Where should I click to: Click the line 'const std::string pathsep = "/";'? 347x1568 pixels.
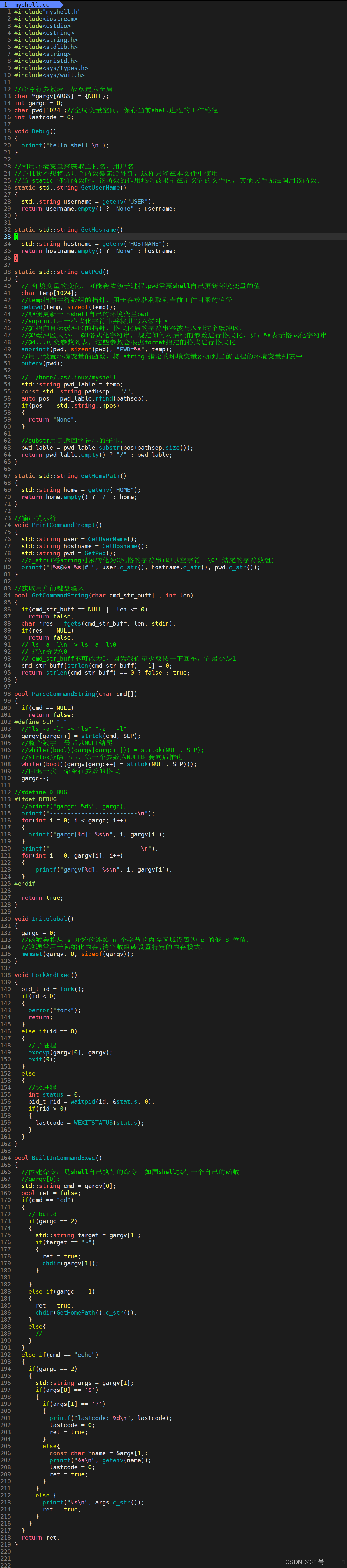77,391
